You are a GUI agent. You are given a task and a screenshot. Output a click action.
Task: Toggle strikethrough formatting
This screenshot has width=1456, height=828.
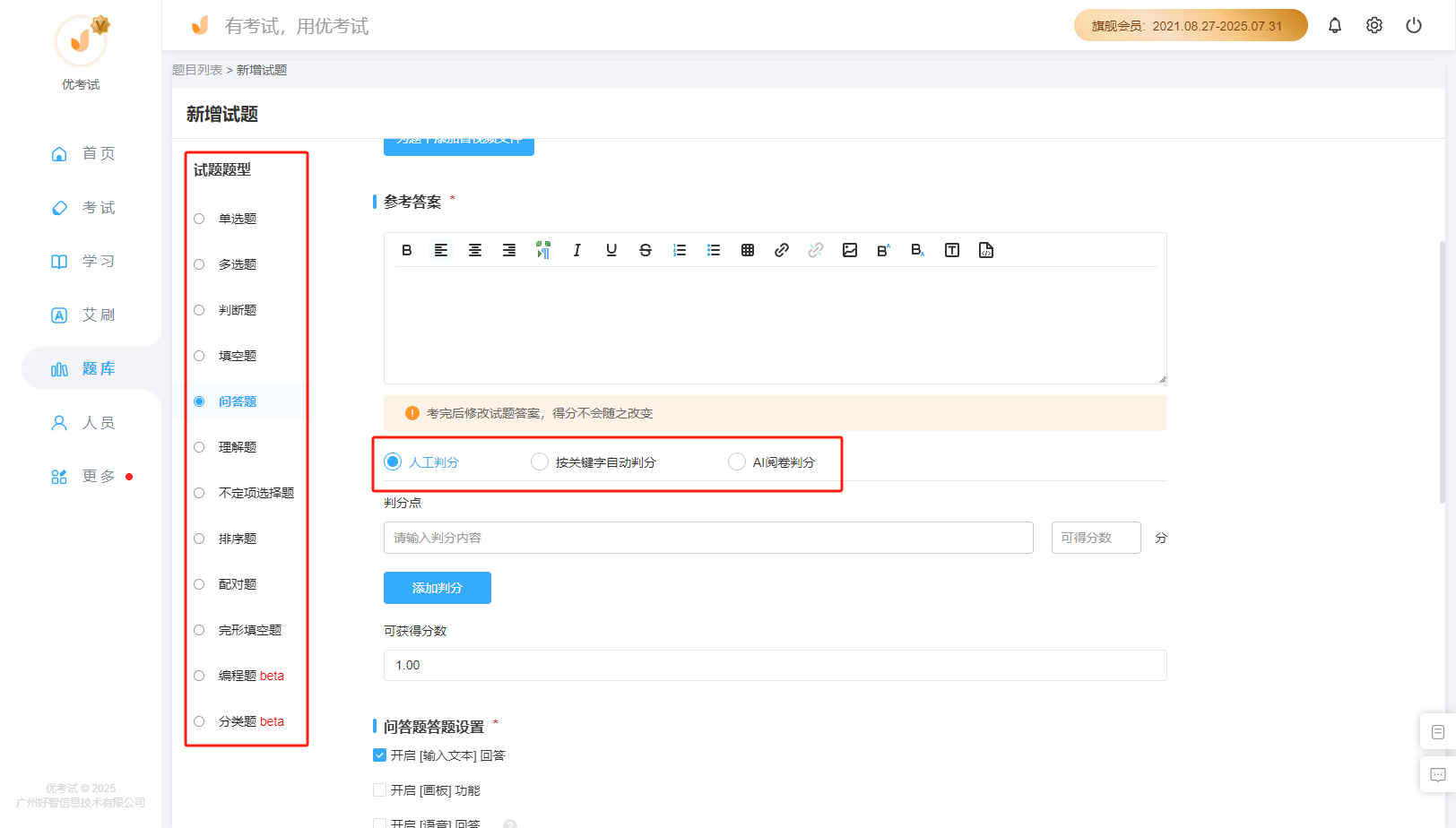click(646, 250)
